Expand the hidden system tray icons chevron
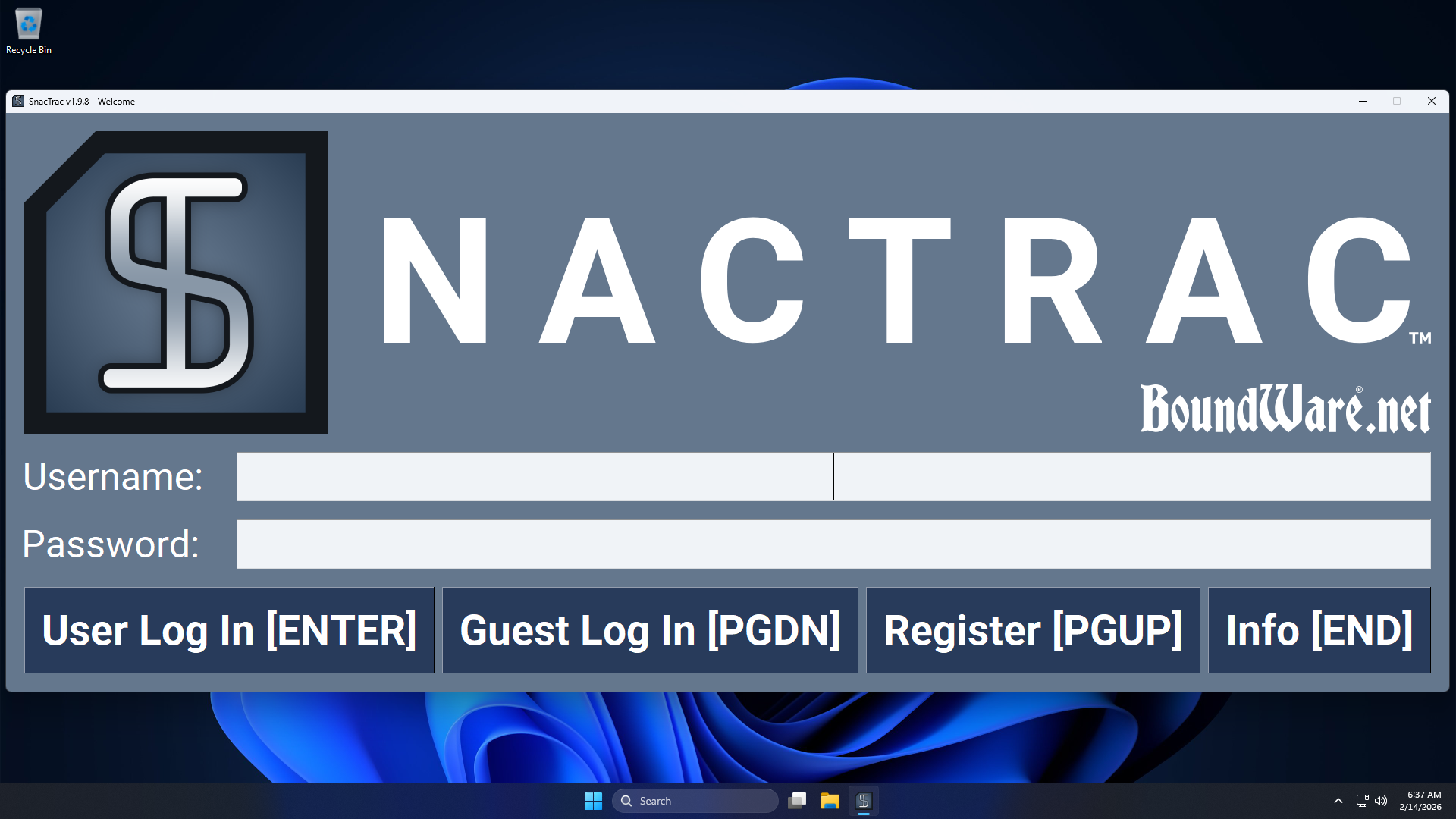The height and width of the screenshot is (819, 1456). point(1338,801)
